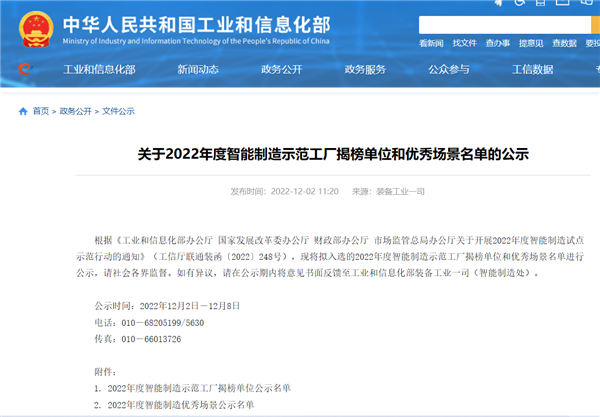Click the 找文件 quick link
Viewport: 600px width, 417px height.
click(x=464, y=44)
